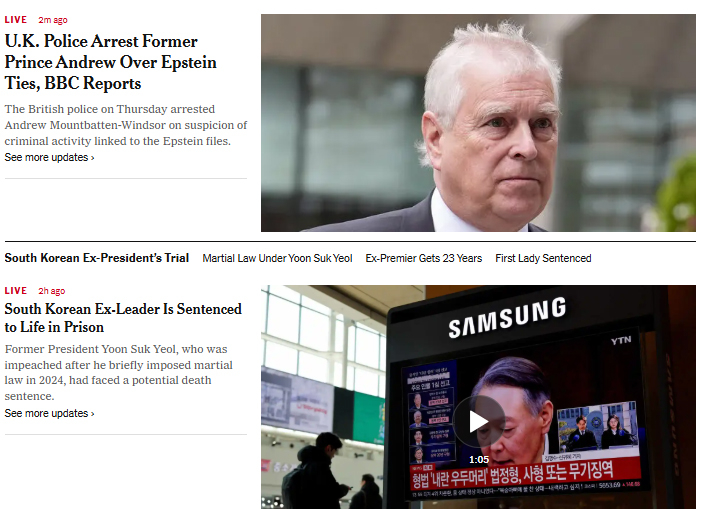Click the 1:05 video duration label

coord(479,460)
